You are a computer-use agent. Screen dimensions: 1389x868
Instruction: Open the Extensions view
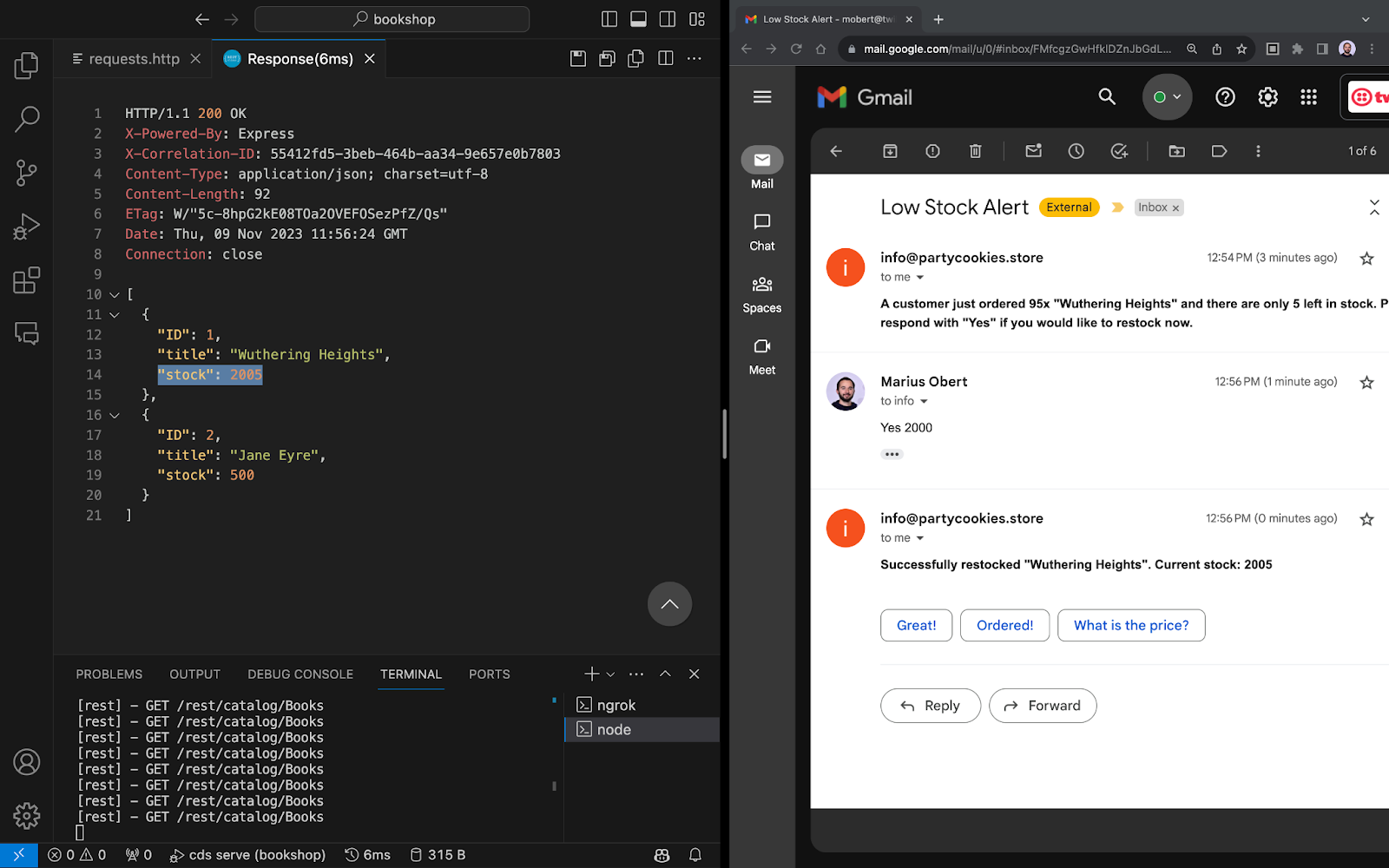click(x=27, y=280)
